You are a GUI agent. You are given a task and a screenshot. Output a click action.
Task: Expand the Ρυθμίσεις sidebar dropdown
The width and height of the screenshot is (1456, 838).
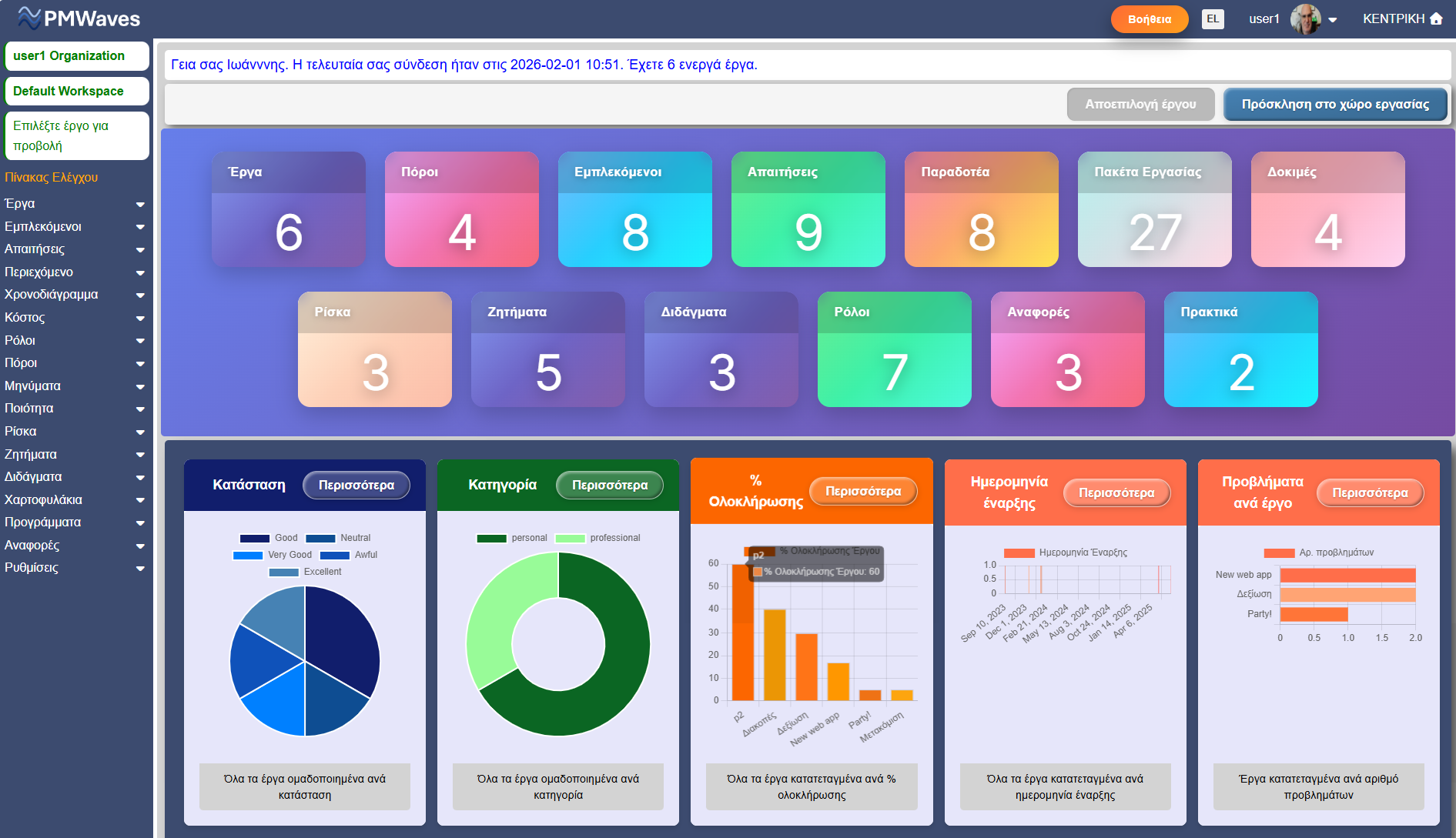(139, 568)
